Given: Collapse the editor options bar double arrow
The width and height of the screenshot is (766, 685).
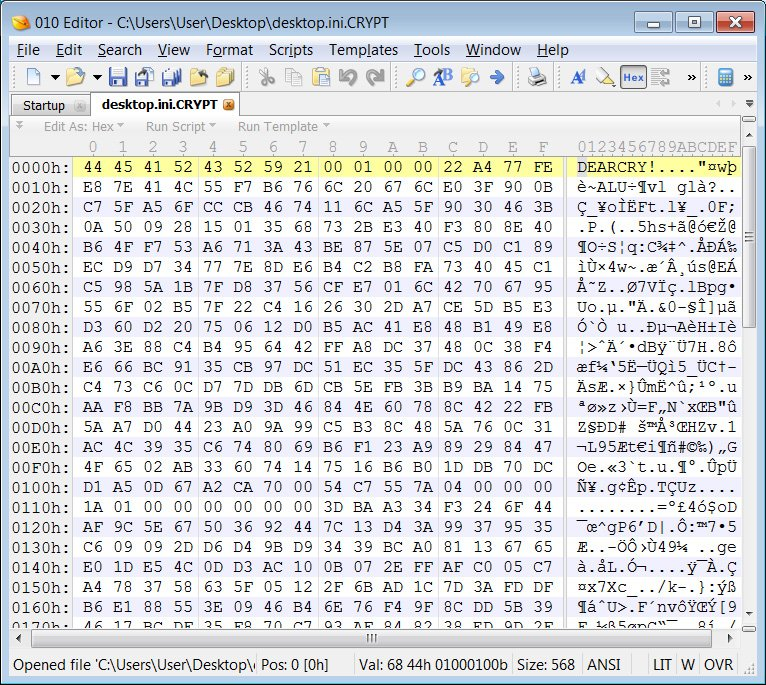Looking at the screenshot, I should 20,126.
